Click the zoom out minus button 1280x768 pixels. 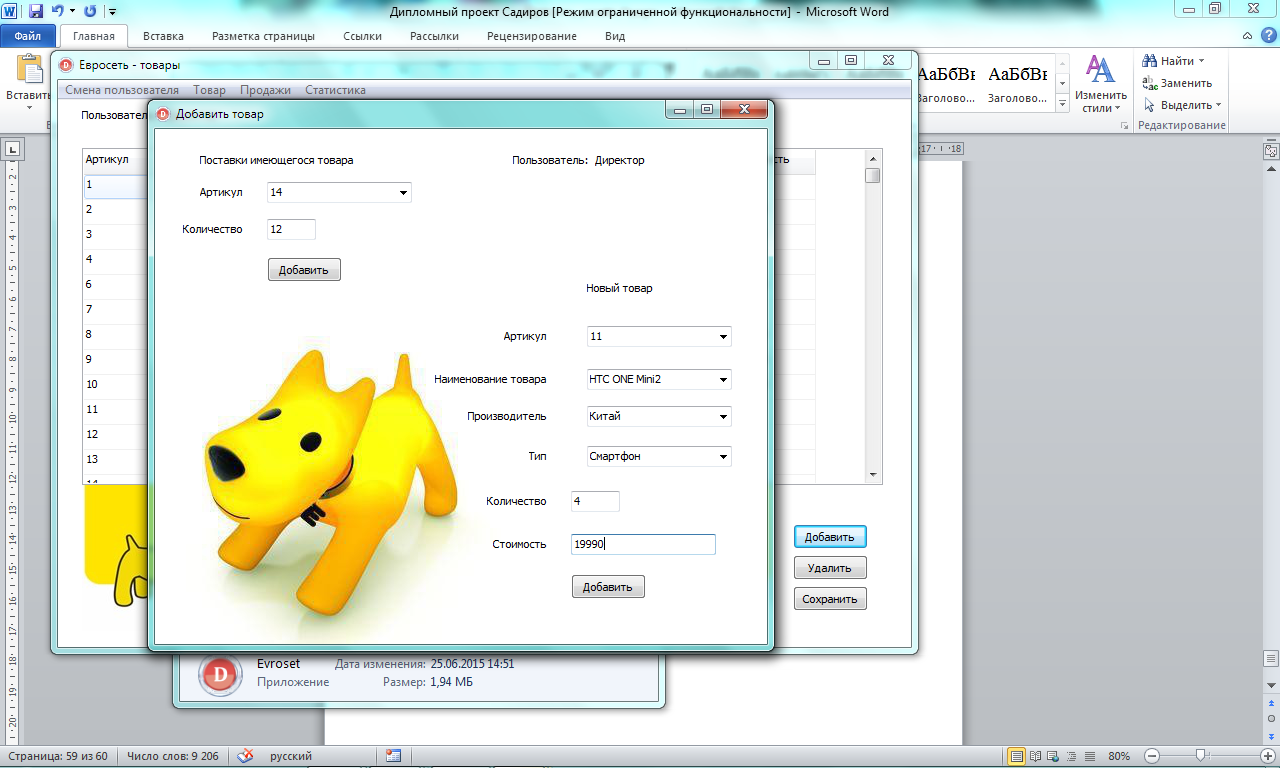pos(1152,756)
